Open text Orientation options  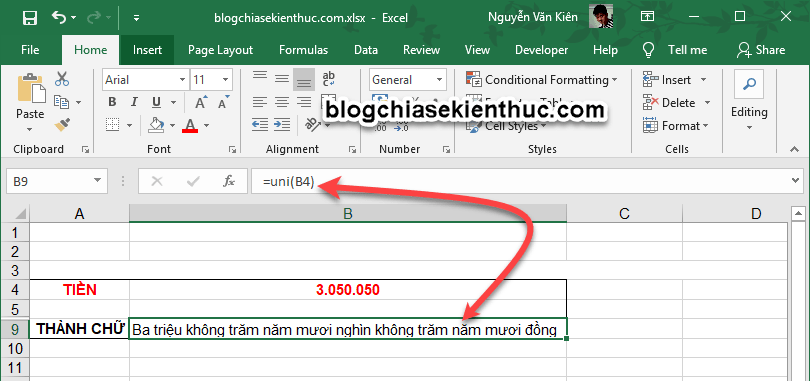[x=313, y=124]
